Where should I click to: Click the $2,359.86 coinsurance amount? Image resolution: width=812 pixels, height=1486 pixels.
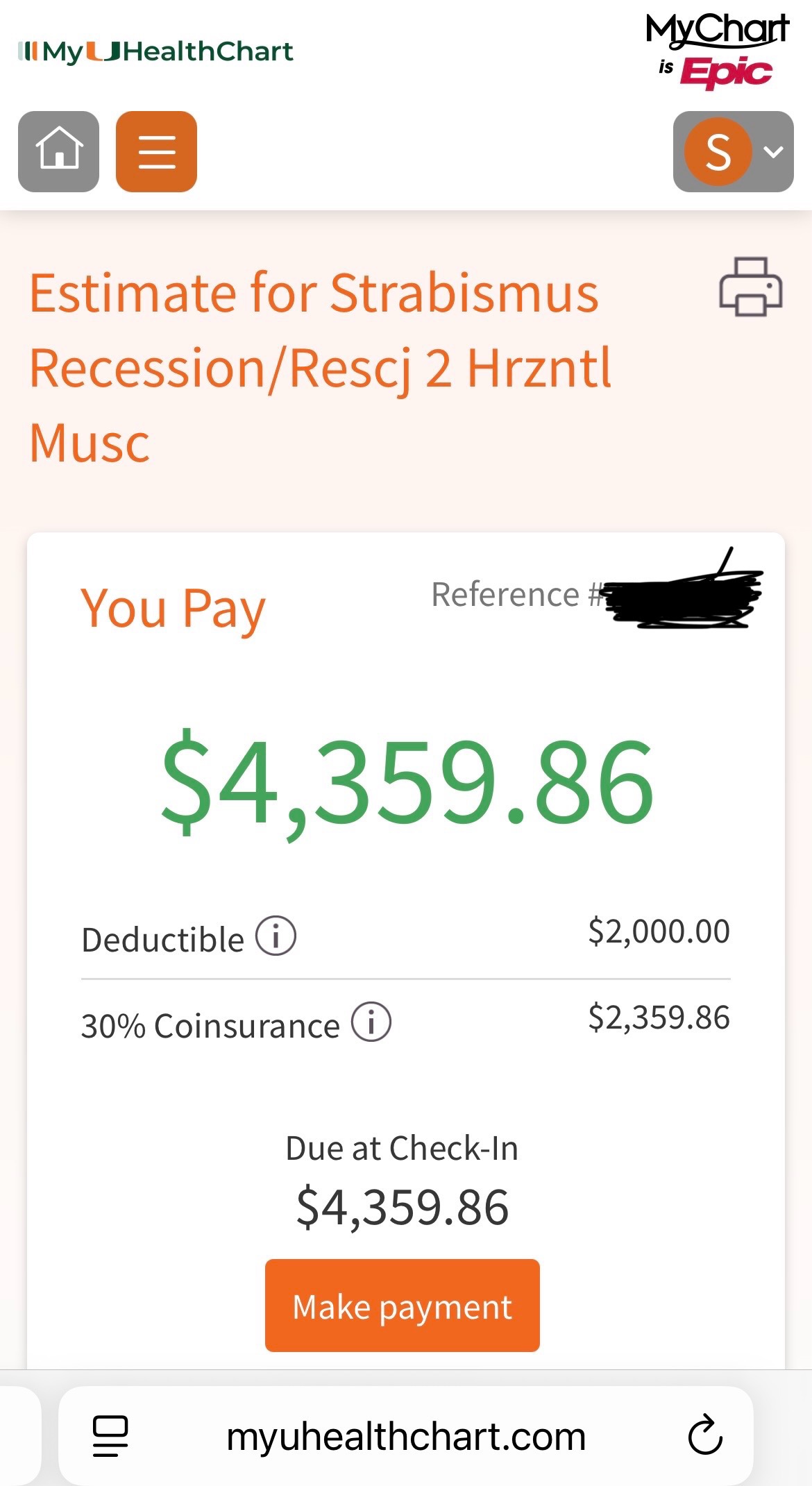[x=659, y=1018]
